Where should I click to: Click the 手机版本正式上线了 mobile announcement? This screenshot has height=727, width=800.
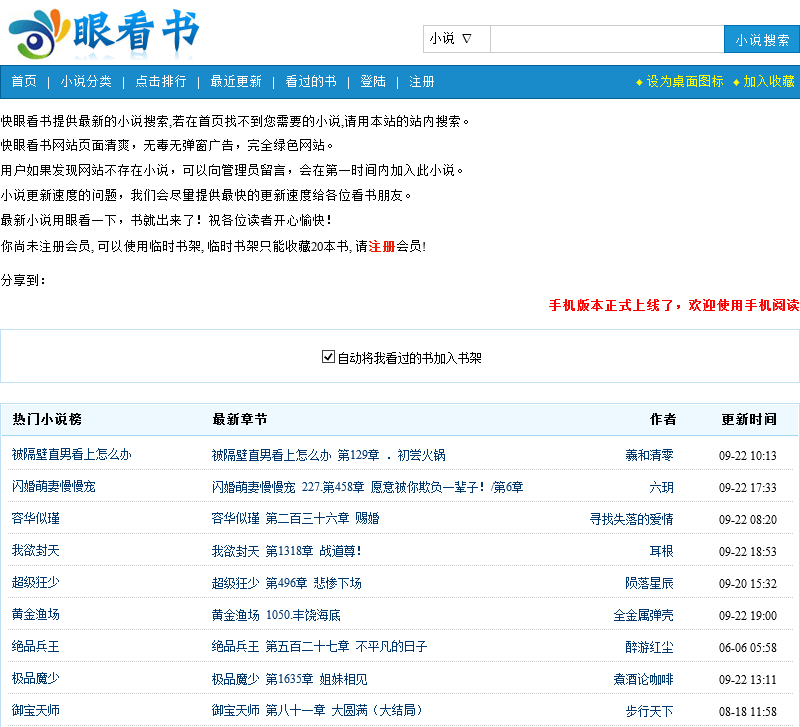coord(673,305)
